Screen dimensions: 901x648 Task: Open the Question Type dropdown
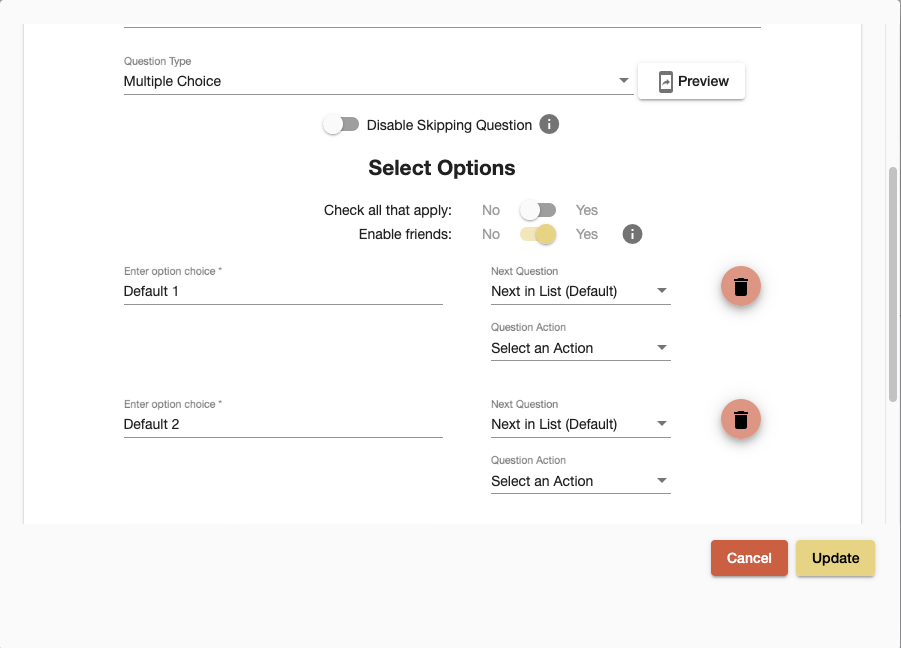pos(379,81)
